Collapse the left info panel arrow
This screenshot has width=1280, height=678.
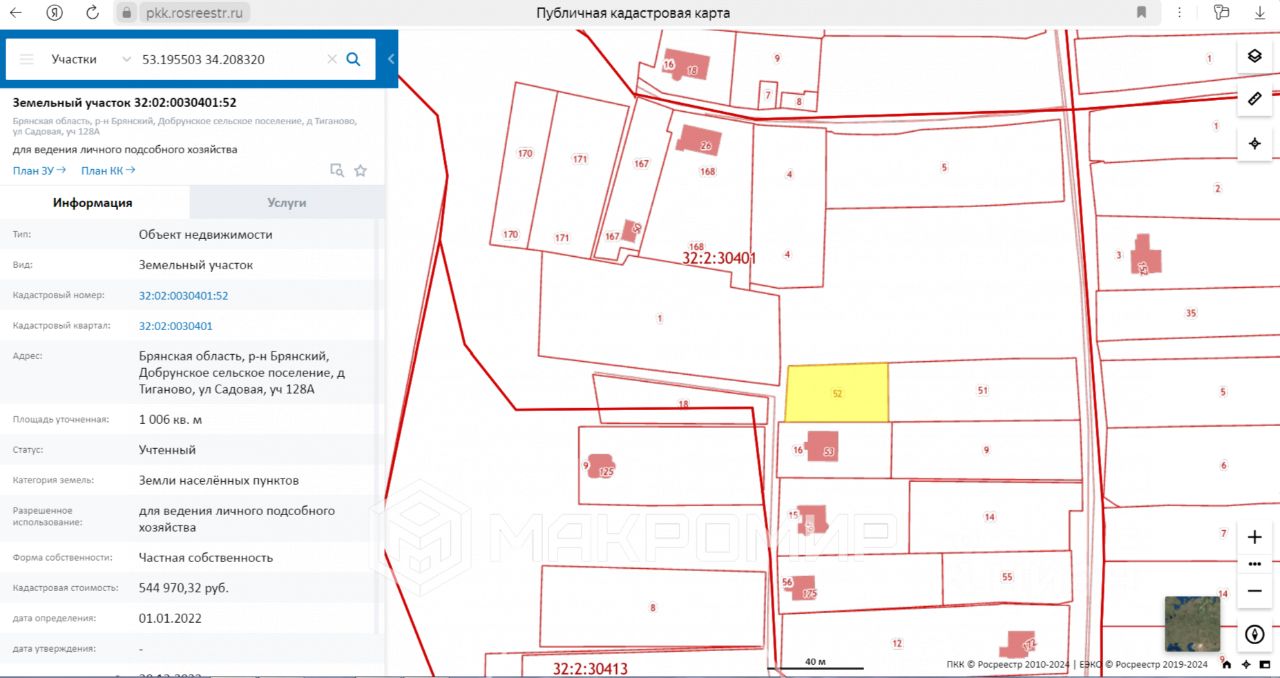(x=391, y=59)
